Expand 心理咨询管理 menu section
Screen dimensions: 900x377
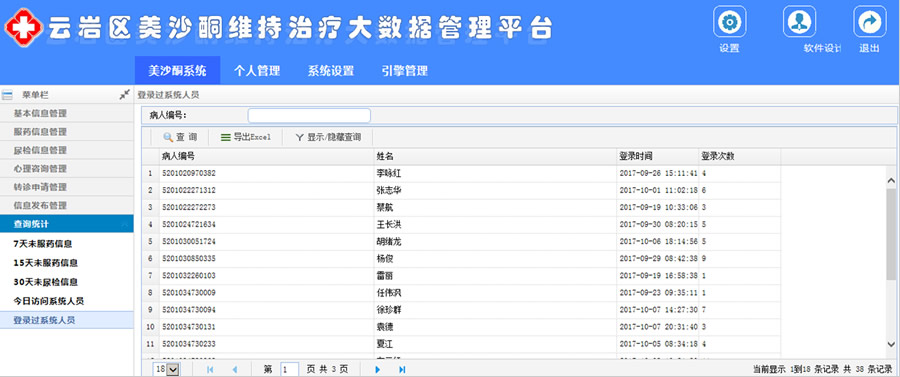pos(67,169)
